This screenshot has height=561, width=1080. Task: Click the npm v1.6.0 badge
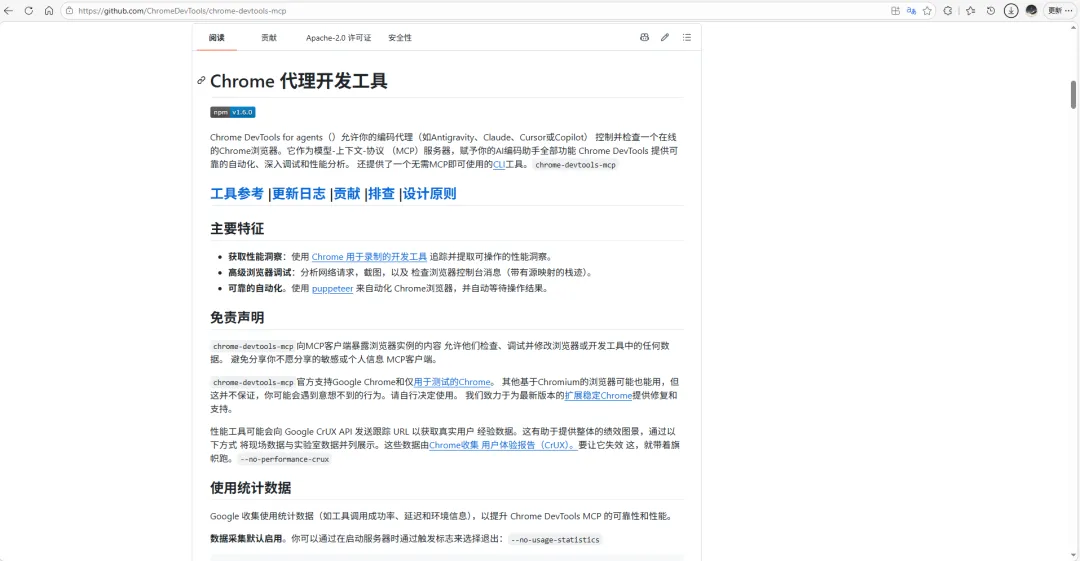[x=233, y=112]
